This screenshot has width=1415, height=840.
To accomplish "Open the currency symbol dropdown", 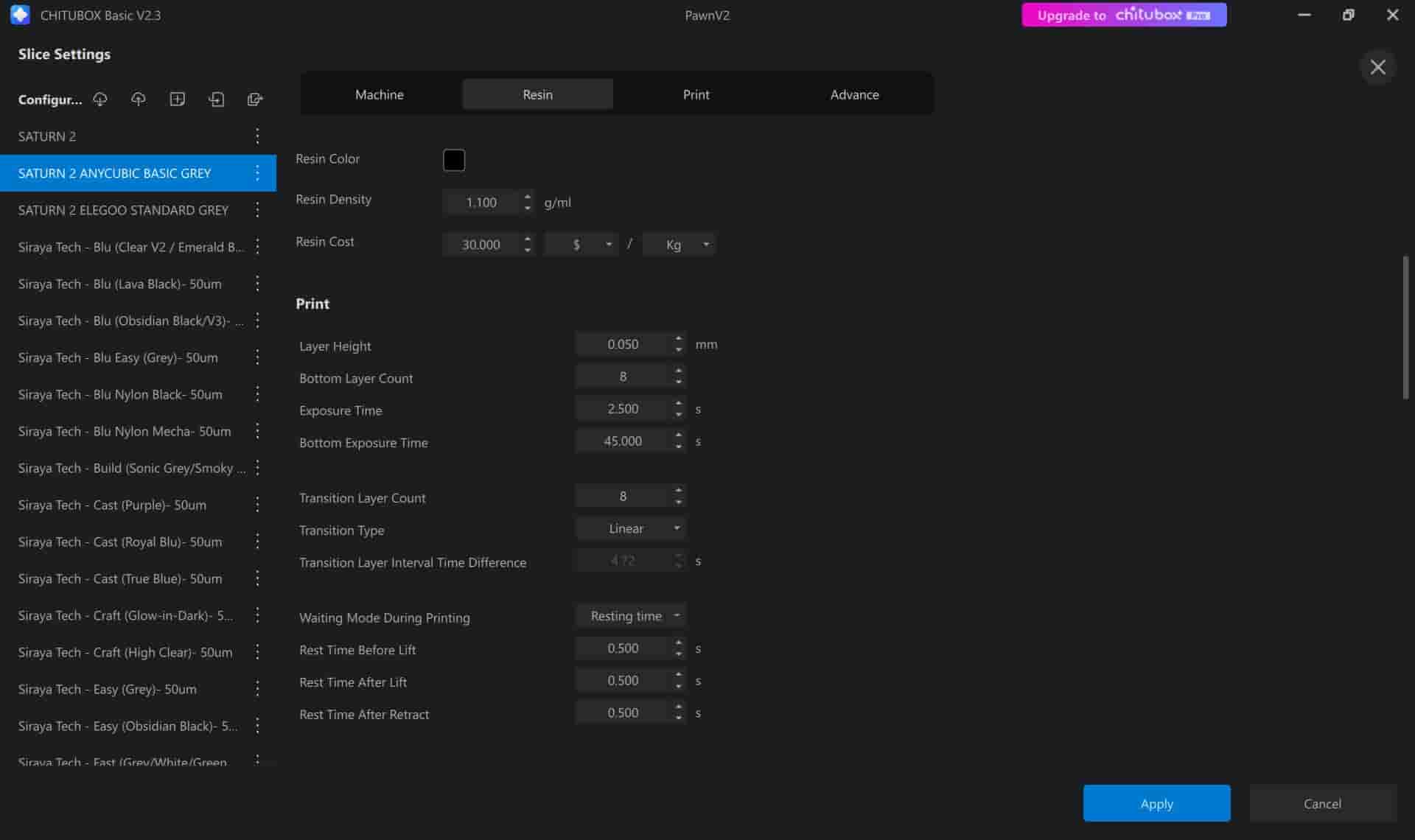I will (x=581, y=245).
